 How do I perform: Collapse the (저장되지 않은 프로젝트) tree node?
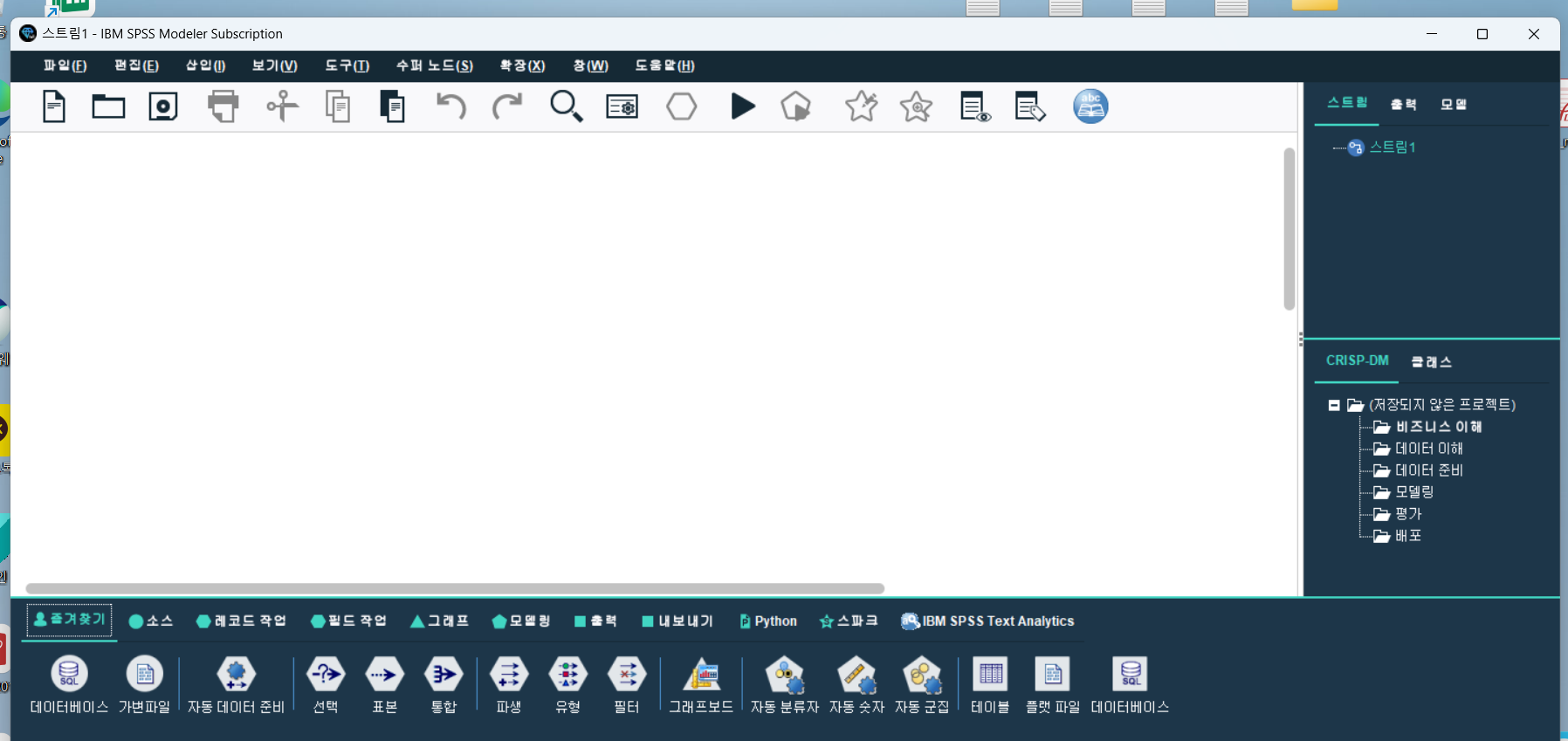(x=1334, y=405)
